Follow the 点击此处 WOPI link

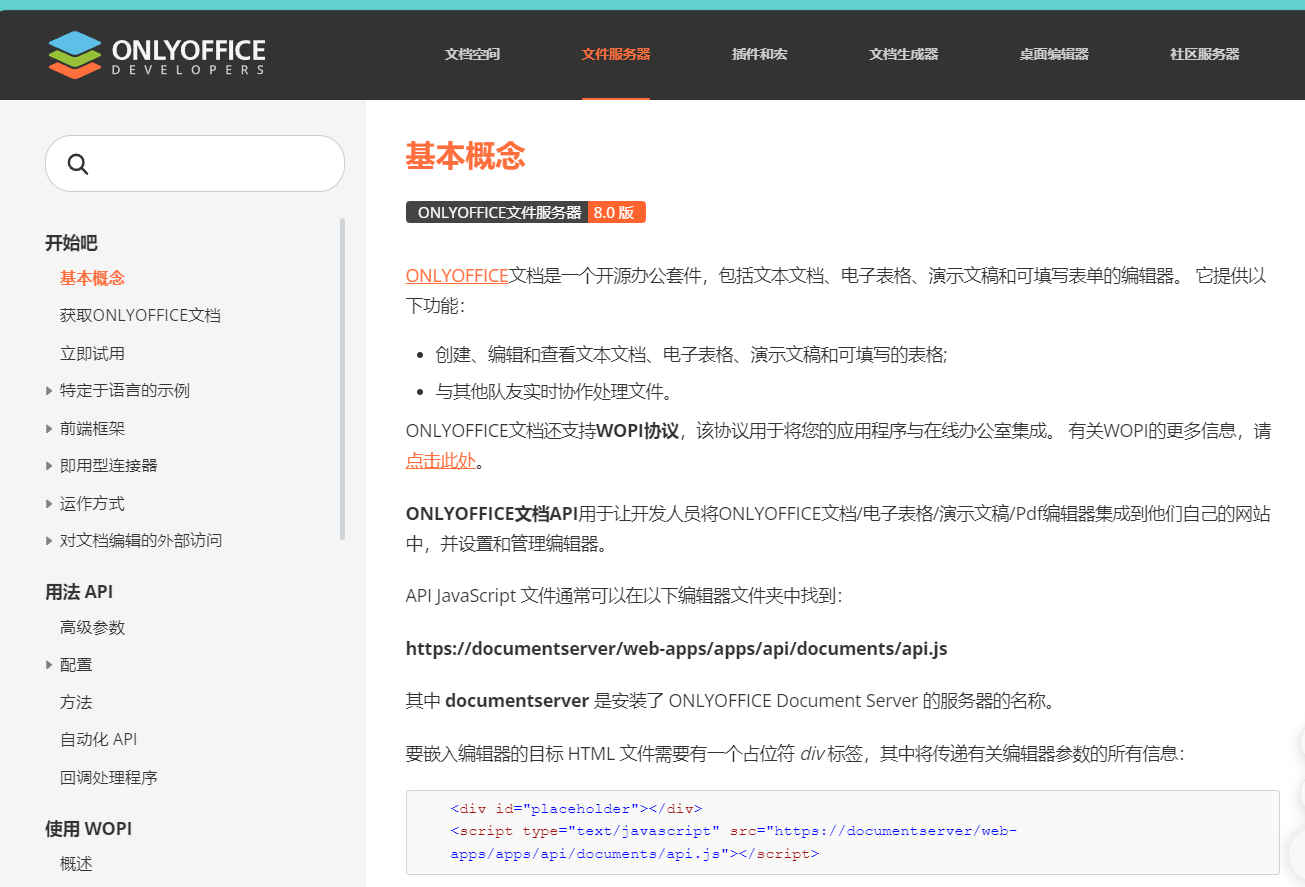click(x=440, y=461)
